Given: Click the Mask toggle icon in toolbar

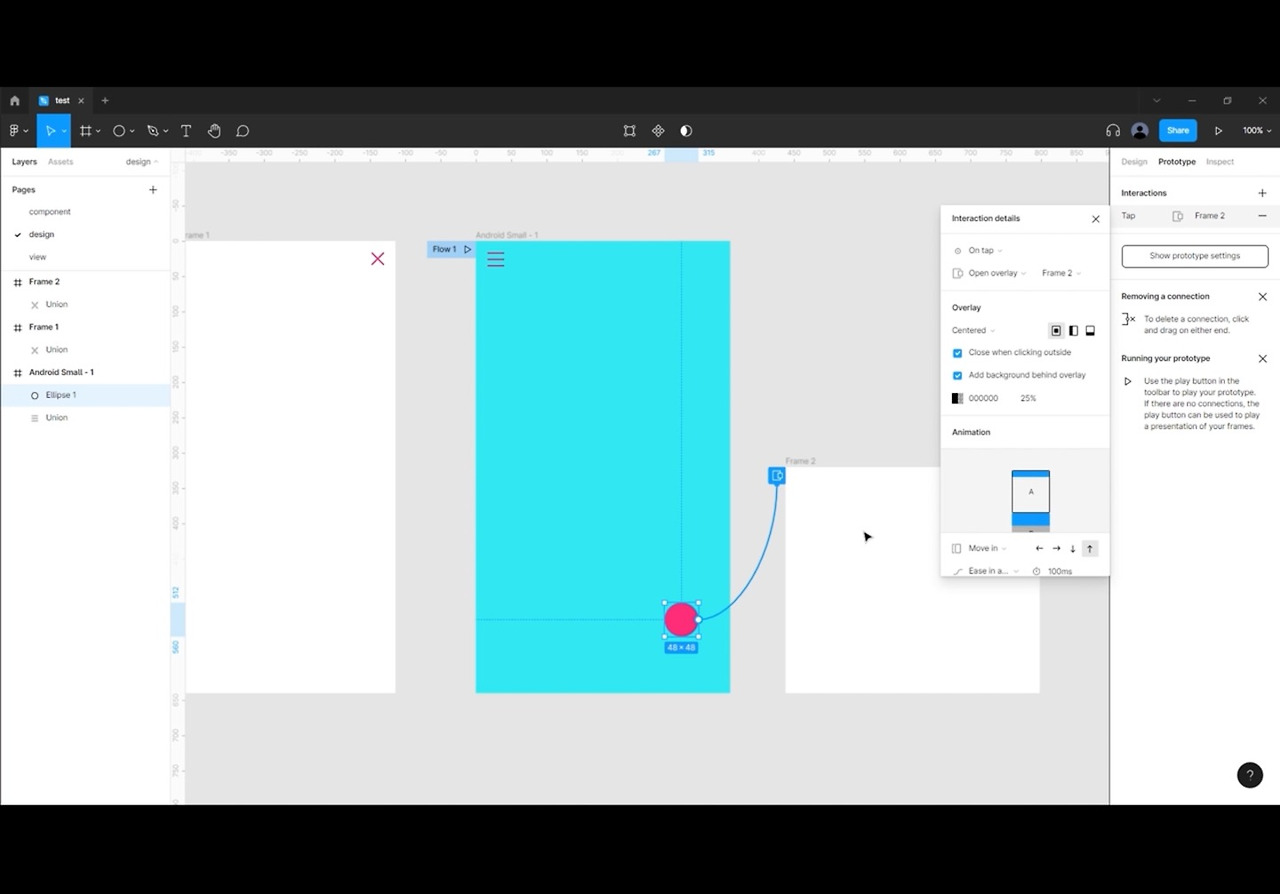Looking at the screenshot, I should coord(686,131).
